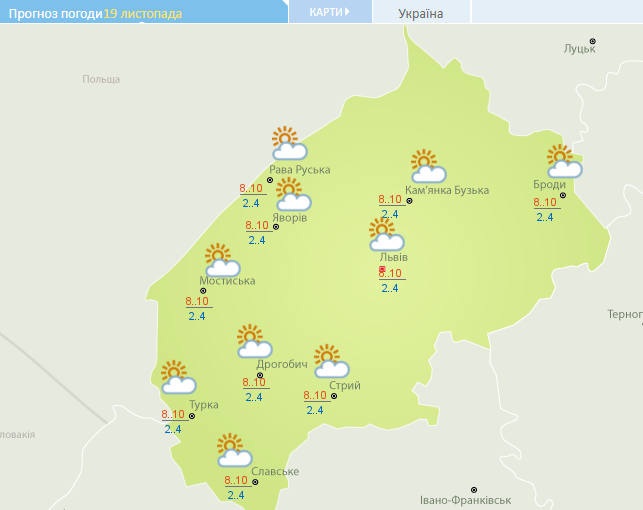Click the Івано-Франківськ city label
Viewport: 643px width, 510px height.
pyautogui.click(x=466, y=499)
